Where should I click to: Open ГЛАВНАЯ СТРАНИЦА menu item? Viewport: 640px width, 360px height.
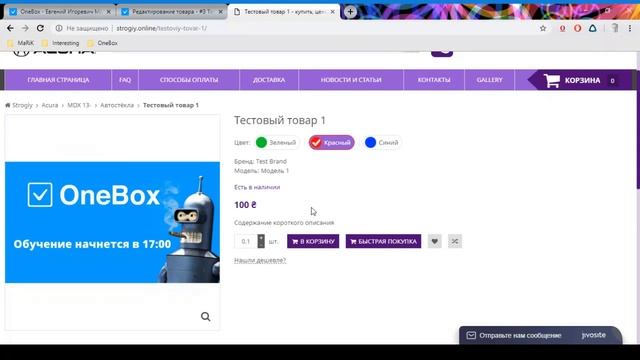coord(58,80)
